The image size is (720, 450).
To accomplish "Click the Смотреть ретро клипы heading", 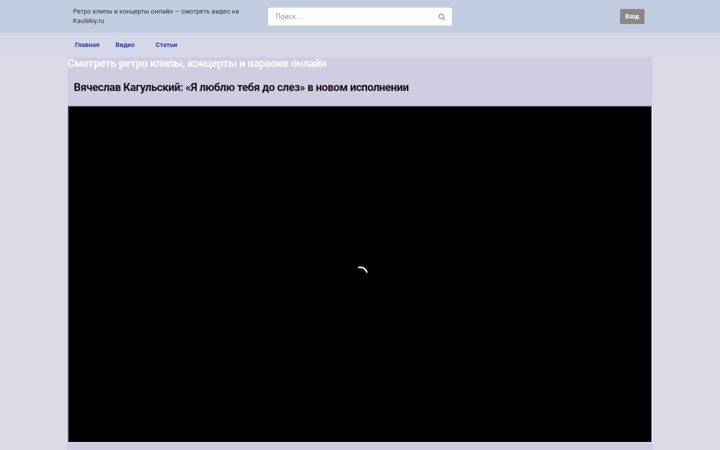I will click(x=197, y=63).
